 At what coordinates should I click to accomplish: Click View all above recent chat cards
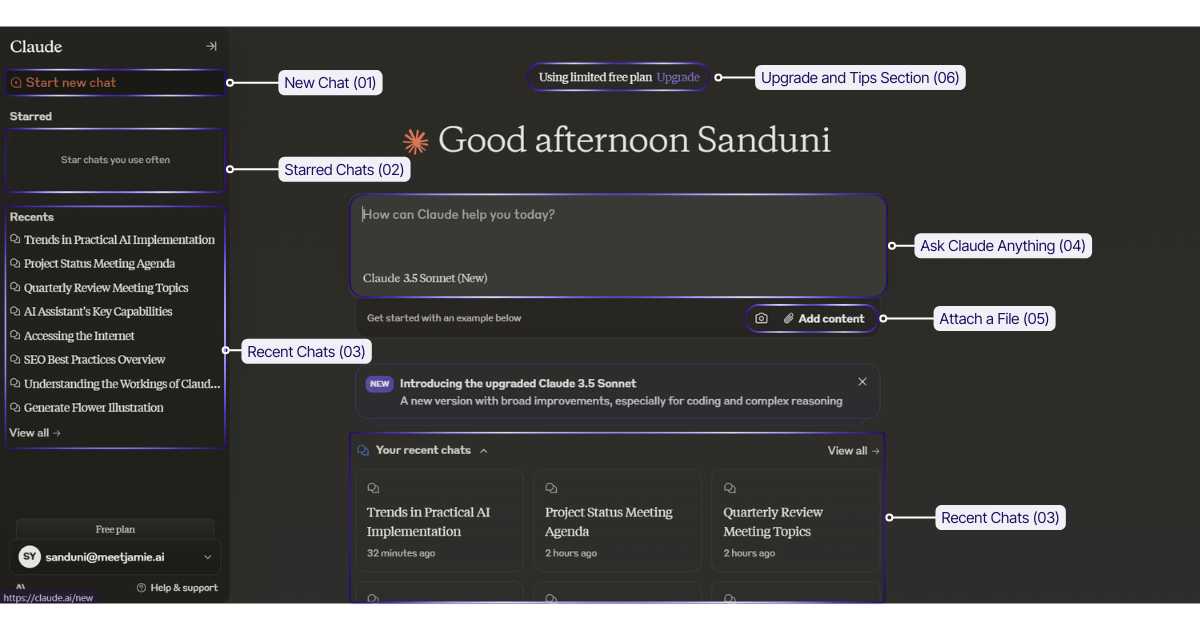(853, 451)
